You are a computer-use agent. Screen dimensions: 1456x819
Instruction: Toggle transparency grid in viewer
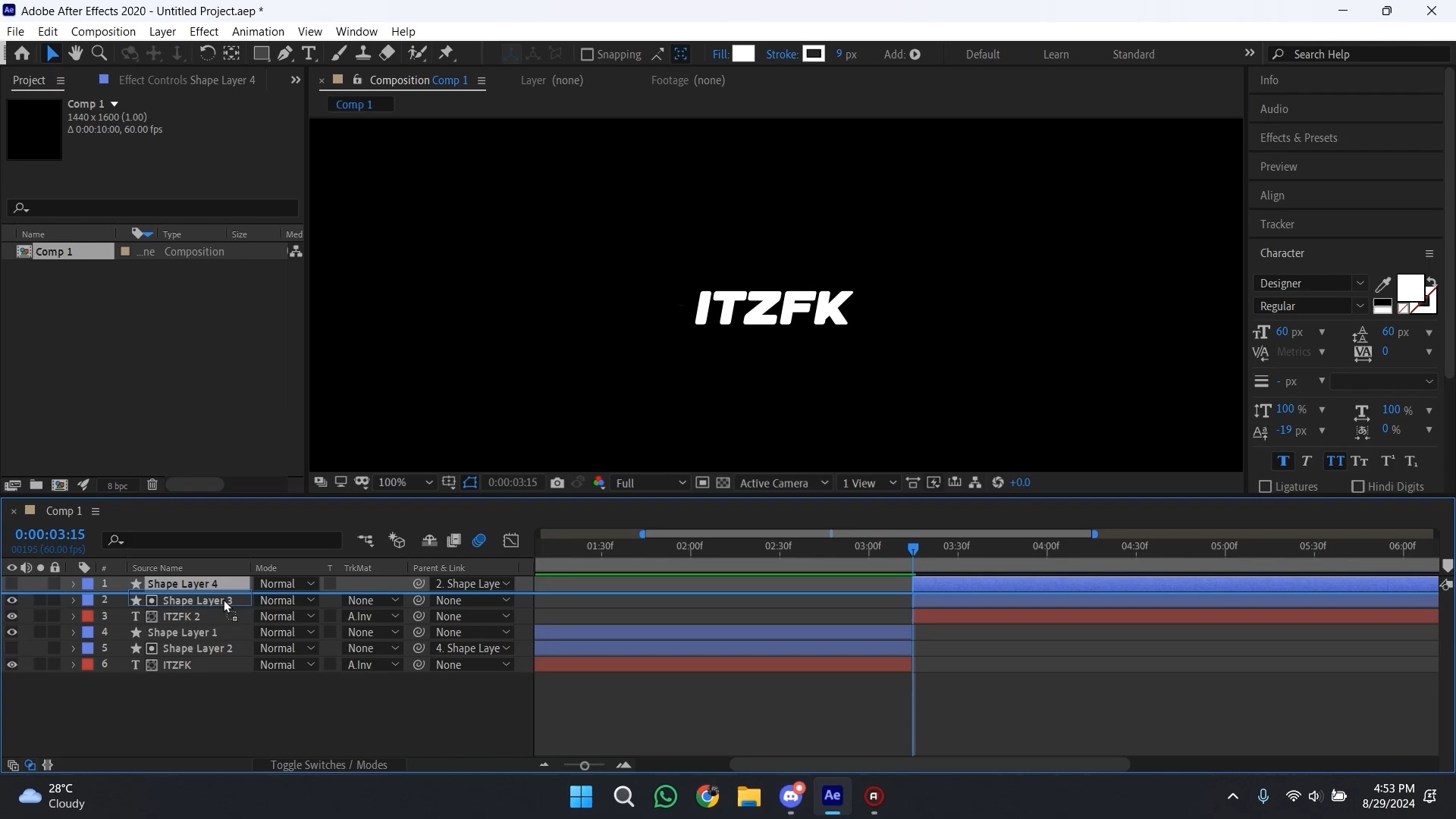coord(723,483)
